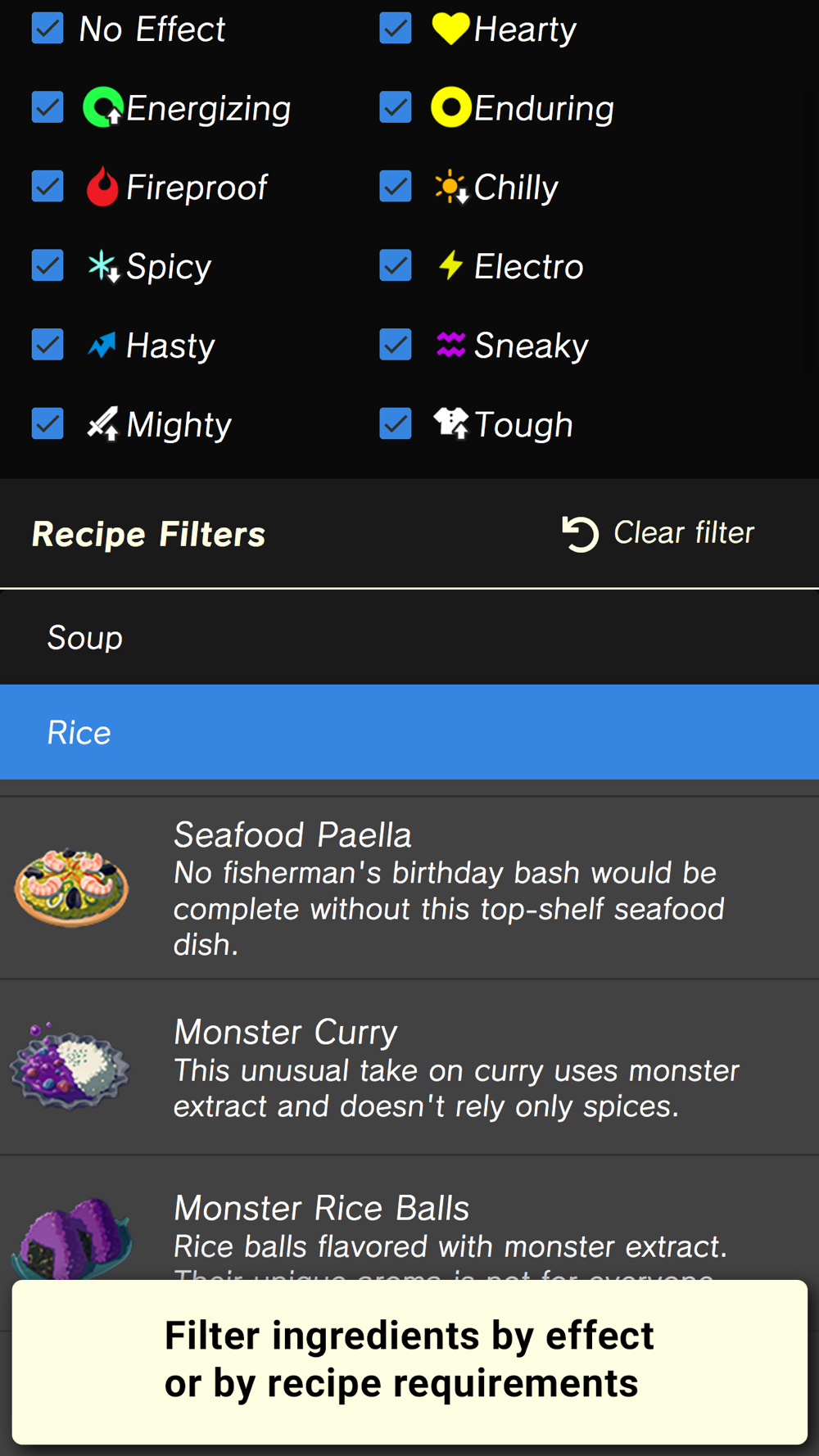Click the yellow ring Enduring icon
This screenshot has height=1456, width=819.
coord(451,107)
